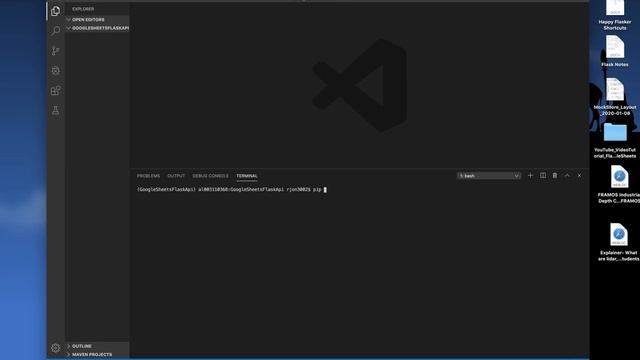Select Explainer What are lidar webloc file
Screen dimensions: 640x360
coord(619,242)
